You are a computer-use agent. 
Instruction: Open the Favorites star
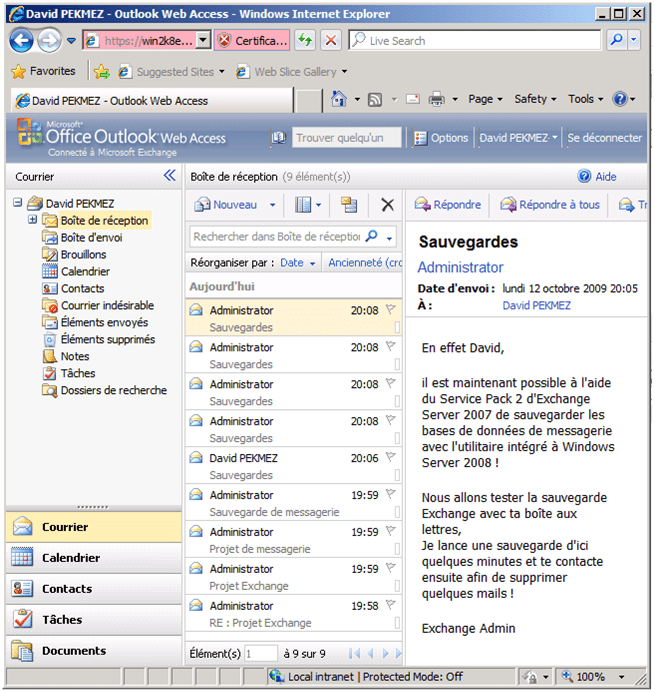tap(18, 72)
